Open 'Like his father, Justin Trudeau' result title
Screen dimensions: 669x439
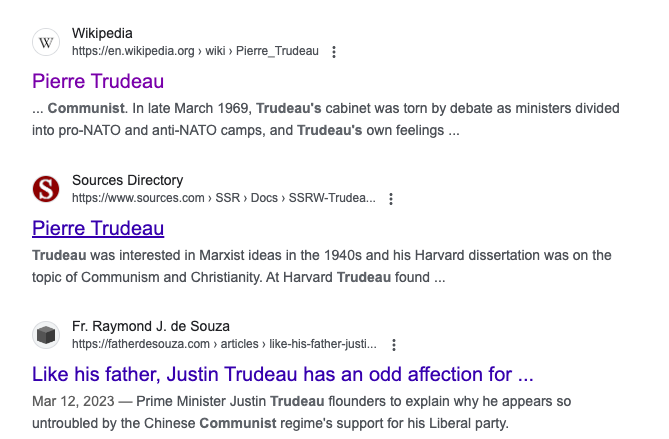(283, 374)
